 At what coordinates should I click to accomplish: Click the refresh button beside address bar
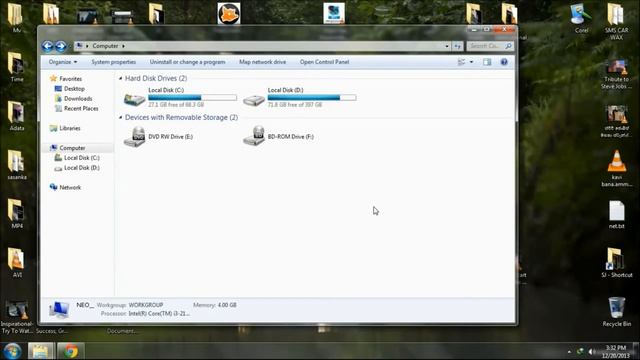(458, 46)
